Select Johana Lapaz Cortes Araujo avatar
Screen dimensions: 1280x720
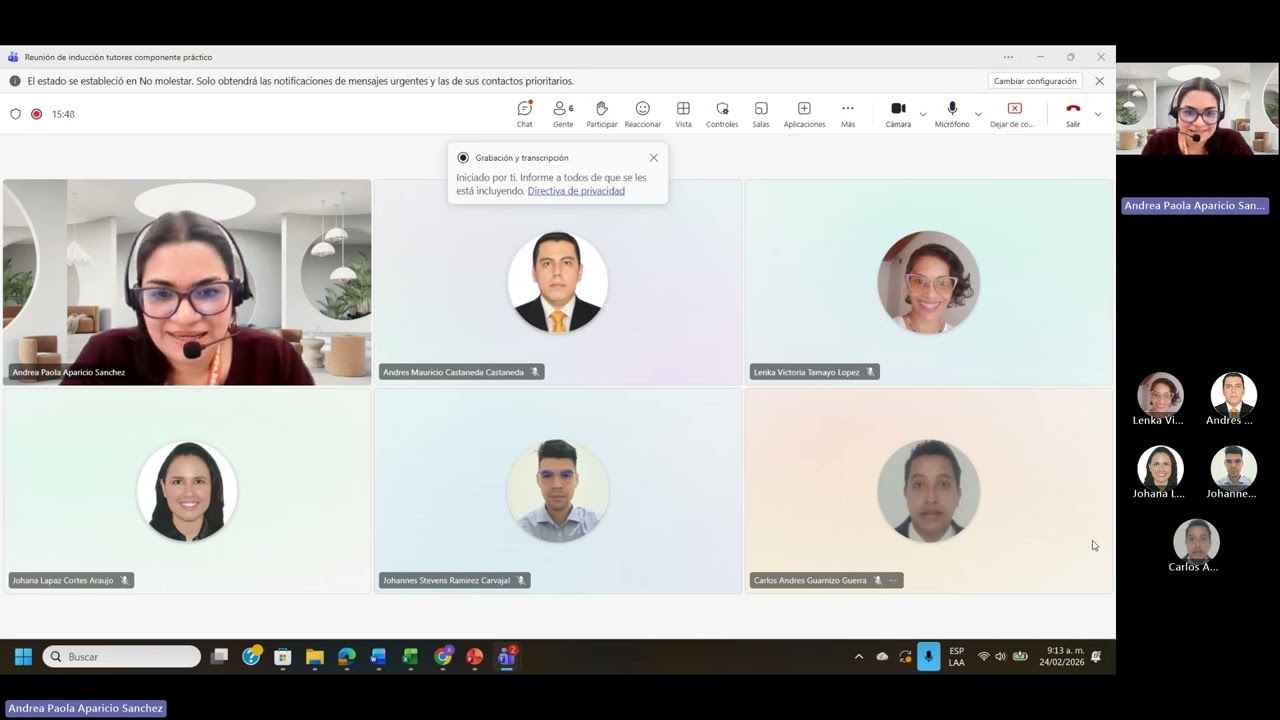187,491
